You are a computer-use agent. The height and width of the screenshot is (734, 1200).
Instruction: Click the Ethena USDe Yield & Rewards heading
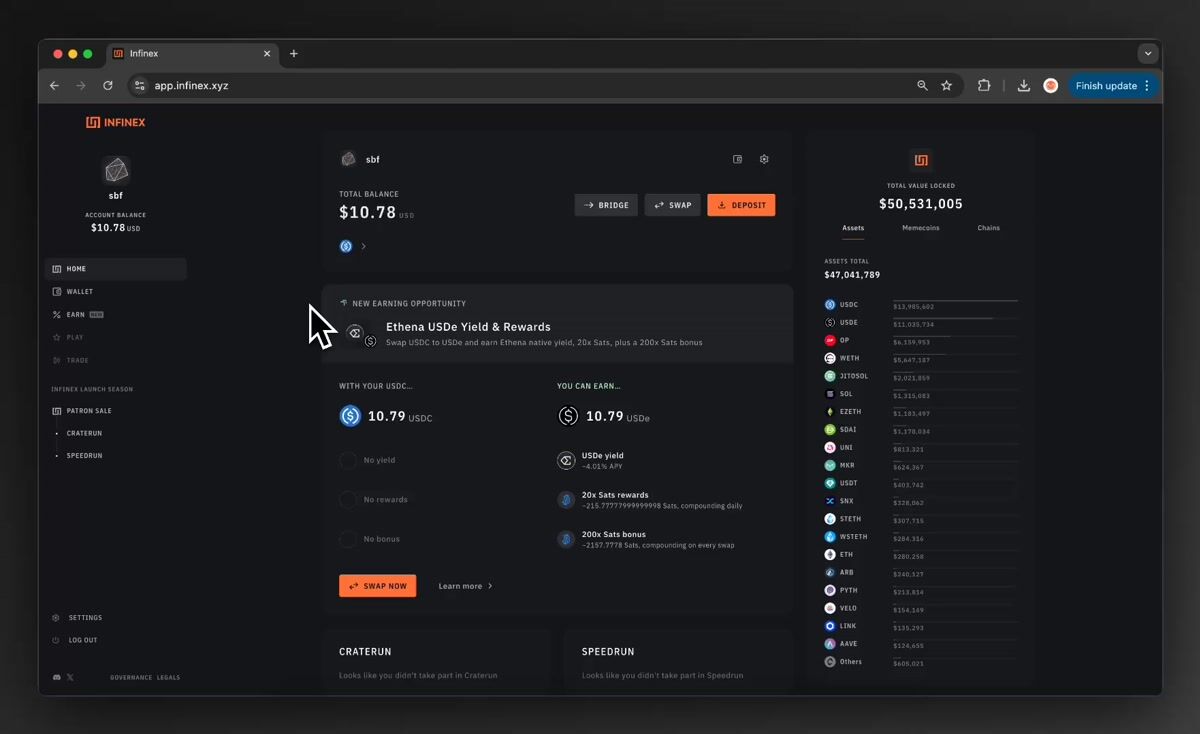468,327
